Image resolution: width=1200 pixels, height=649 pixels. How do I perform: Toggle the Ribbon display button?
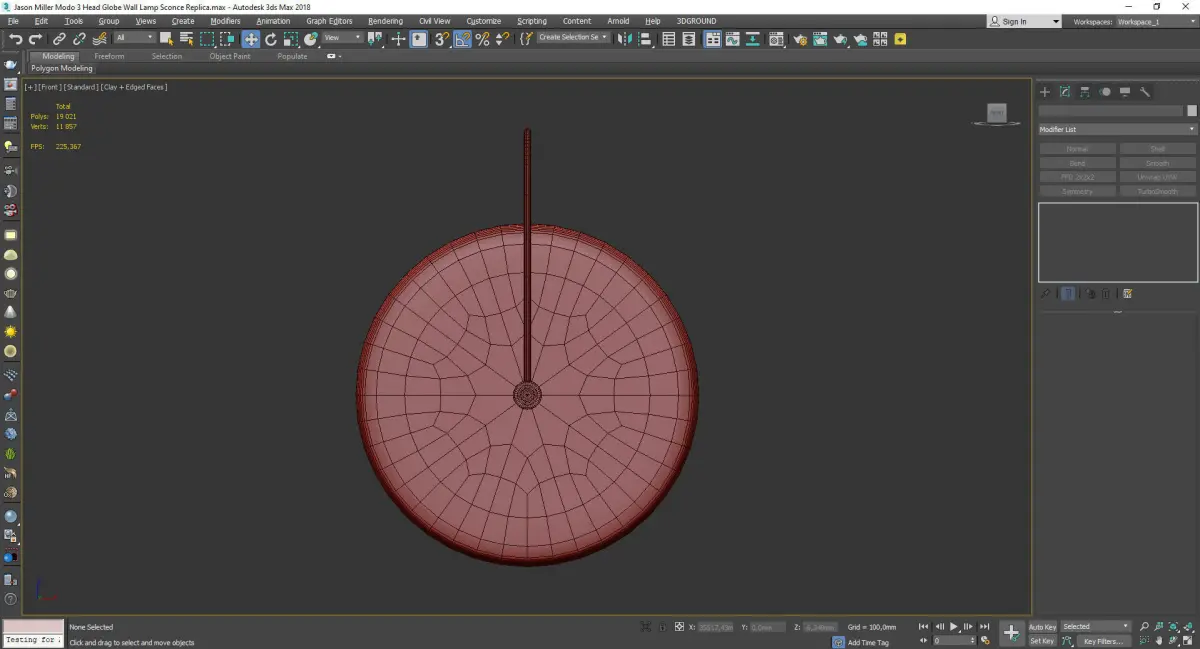click(x=713, y=39)
